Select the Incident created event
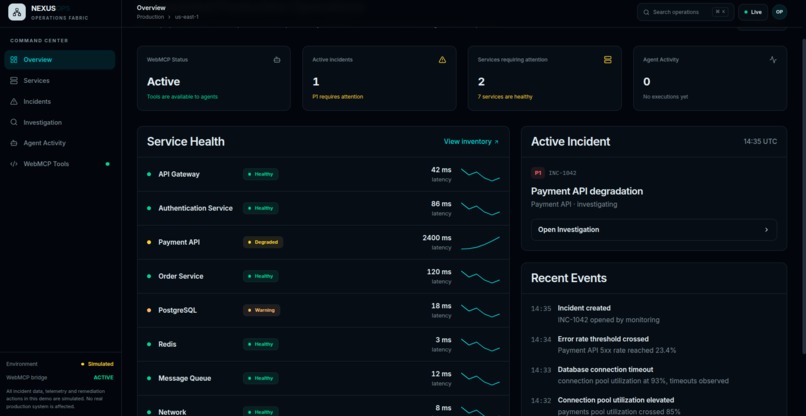806x416 pixels. (654, 314)
